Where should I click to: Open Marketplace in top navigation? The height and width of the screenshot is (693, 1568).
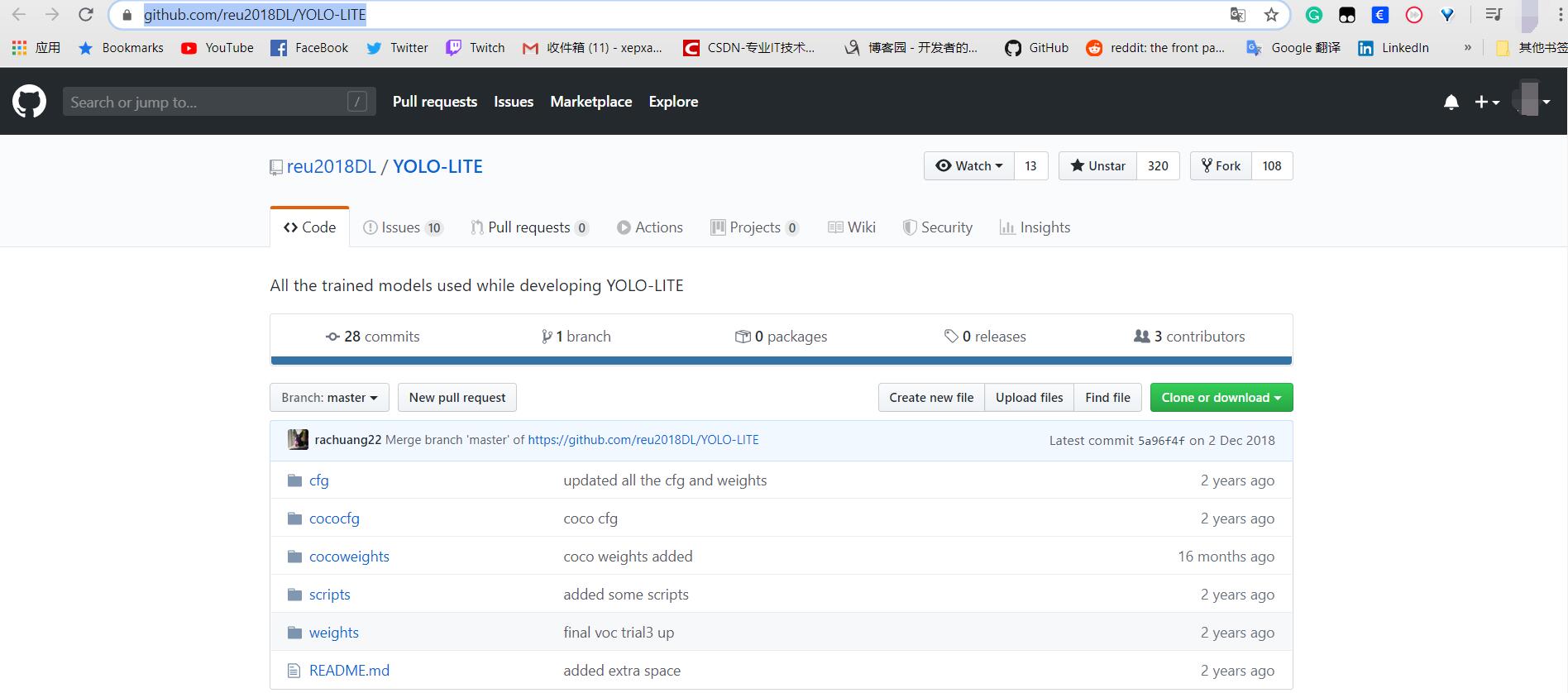pyautogui.click(x=591, y=102)
